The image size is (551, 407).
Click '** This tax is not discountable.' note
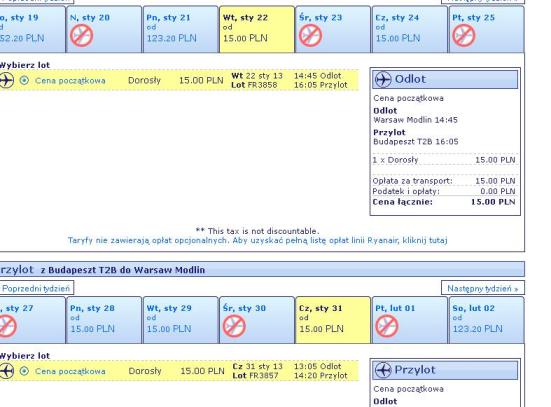pyautogui.click(x=258, y=231)
